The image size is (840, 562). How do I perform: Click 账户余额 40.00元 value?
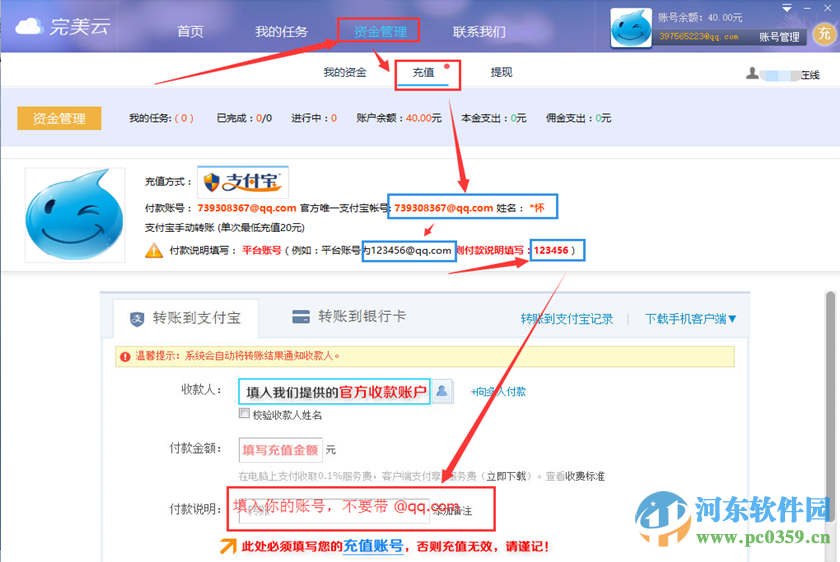pyautogui.click(x=423, y=118)
